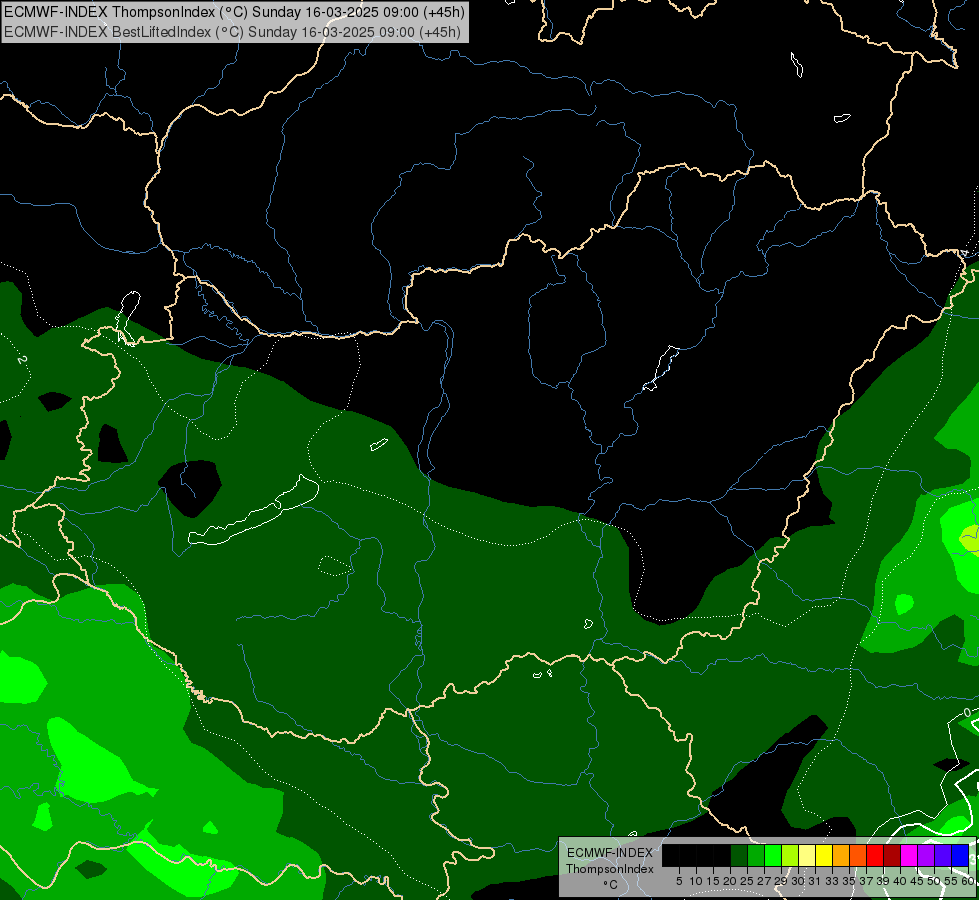This screenshot has width=979, height=900.
Task: Click the purple 45-50 legend swatch
Action: (x=926, y=855)
